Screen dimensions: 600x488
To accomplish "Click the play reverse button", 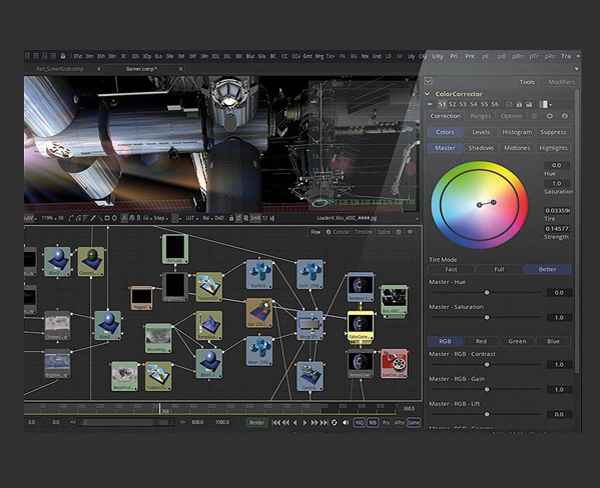I will (x=295, y=423).
